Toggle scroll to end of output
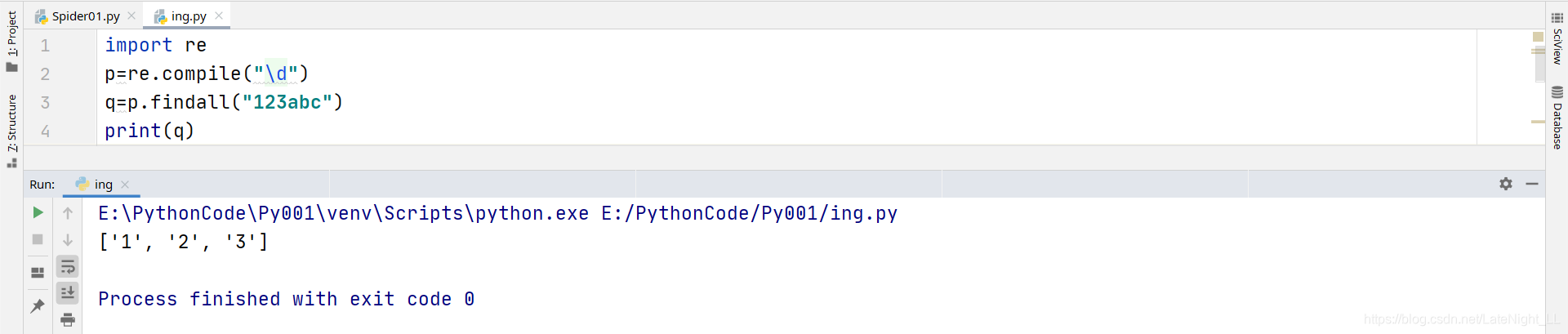 pos(68,292)
